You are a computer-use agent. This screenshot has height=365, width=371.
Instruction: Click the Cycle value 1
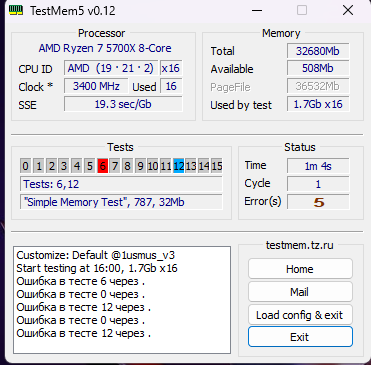click(x=318, y=184)
